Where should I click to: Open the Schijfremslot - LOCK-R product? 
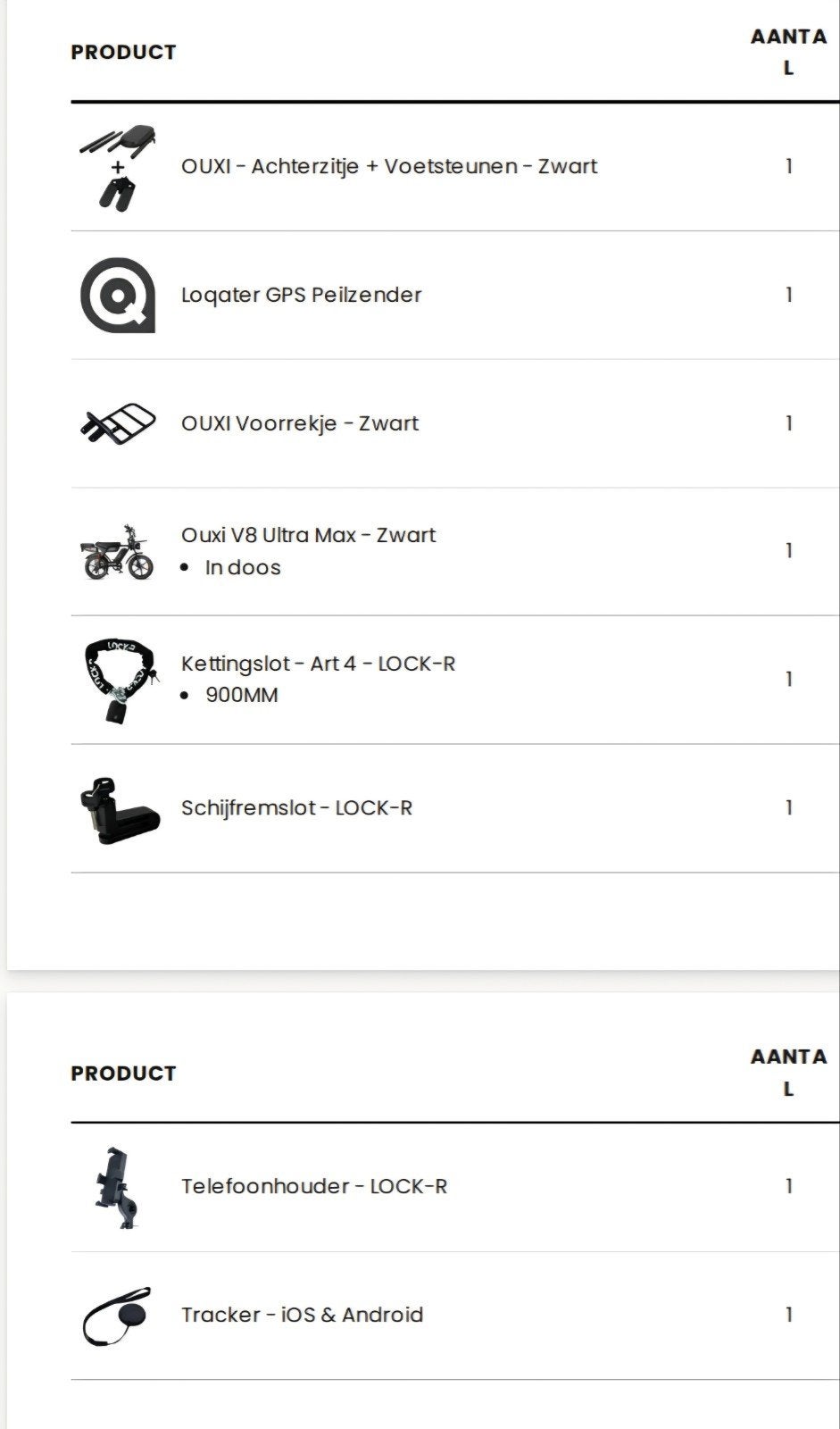pos(296,808)
